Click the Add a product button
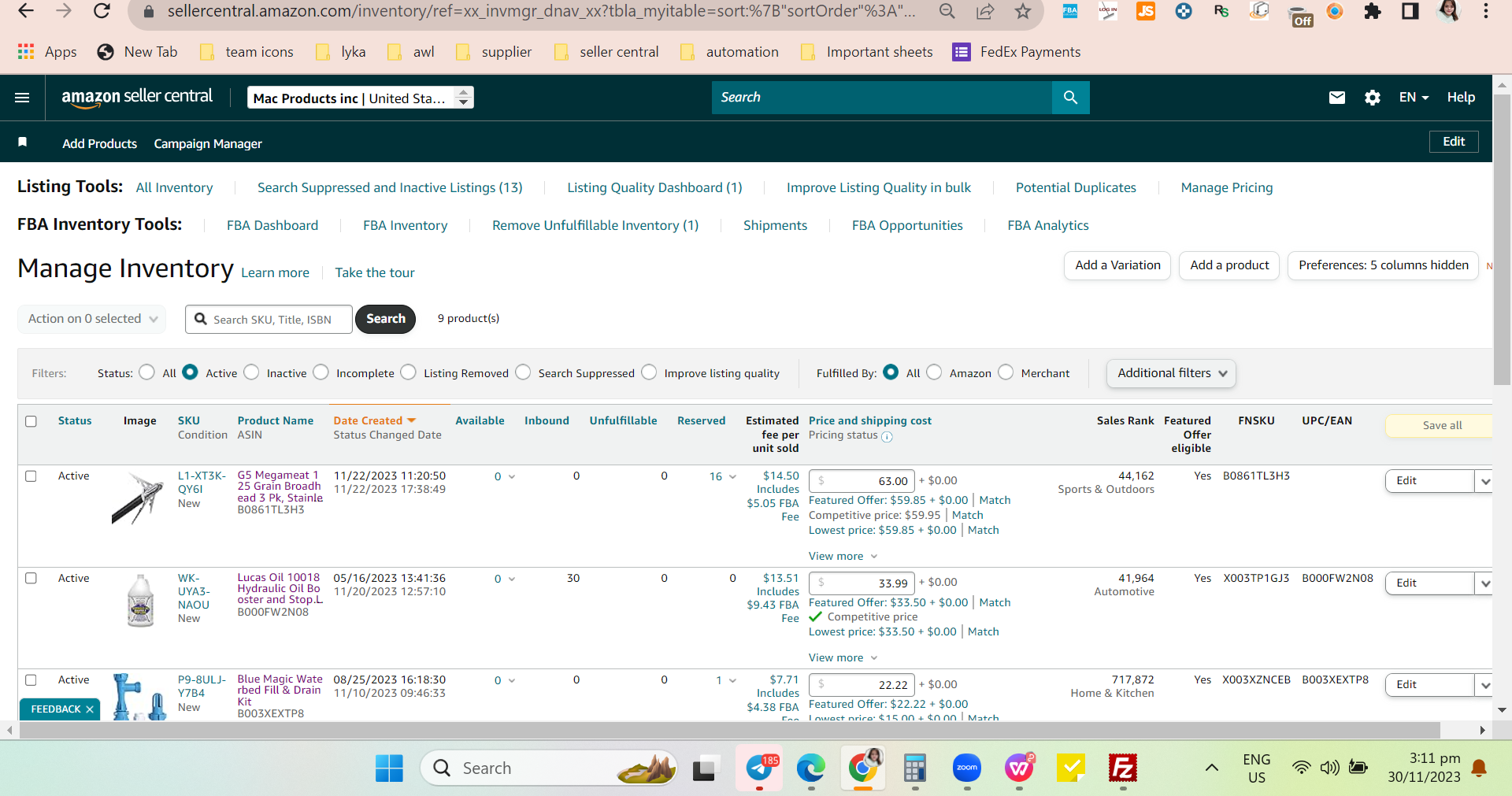 1229,265
